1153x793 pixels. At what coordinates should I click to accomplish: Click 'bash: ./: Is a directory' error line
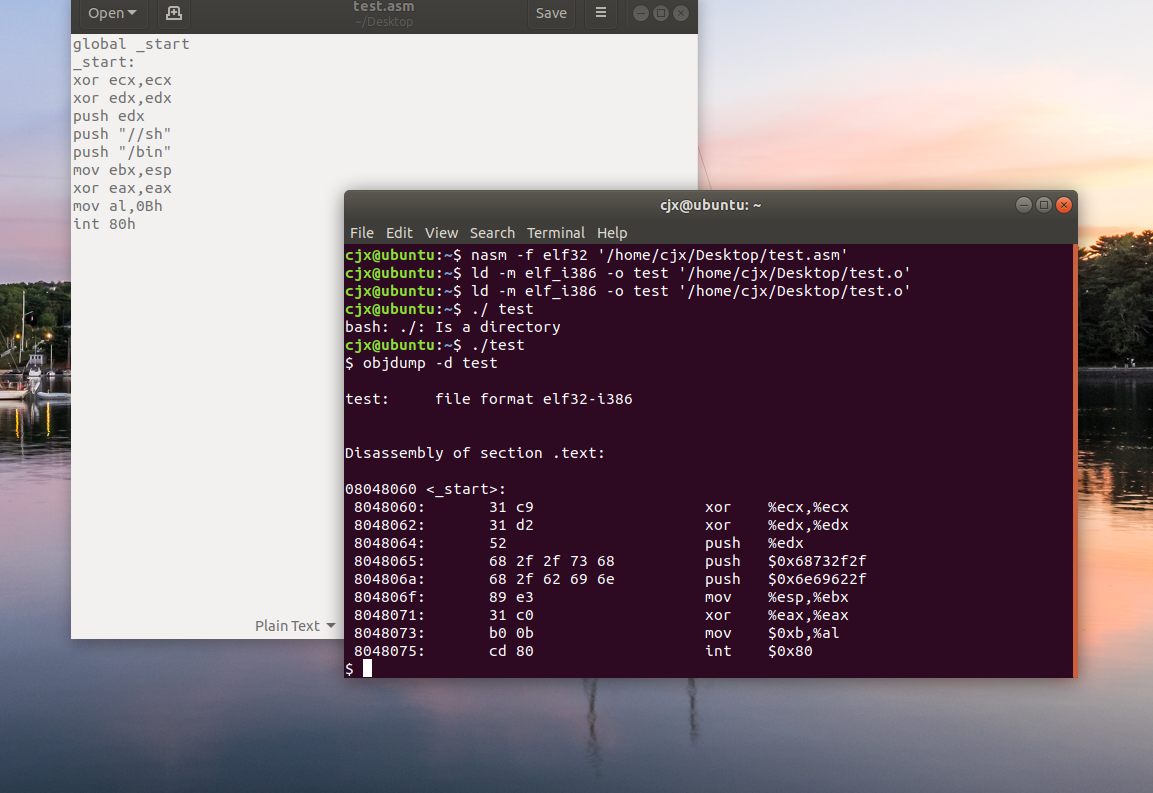coord(453,327)
